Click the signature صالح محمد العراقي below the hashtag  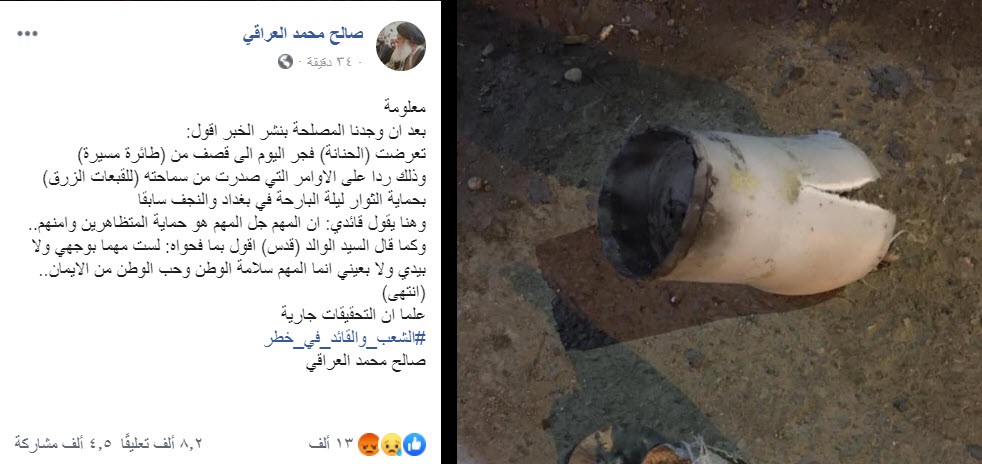[365, 362]
